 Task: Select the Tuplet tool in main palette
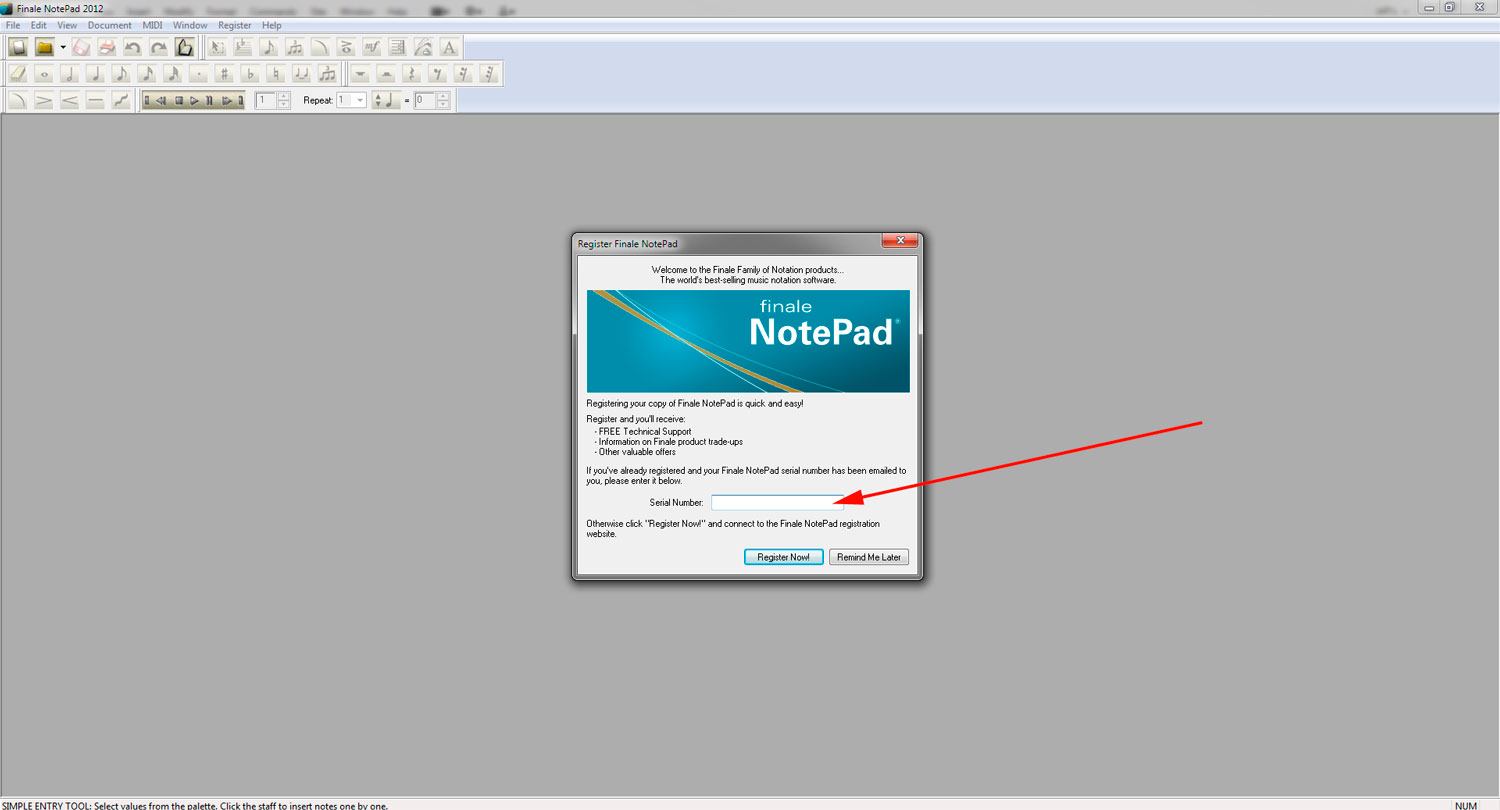coord(295,47)
